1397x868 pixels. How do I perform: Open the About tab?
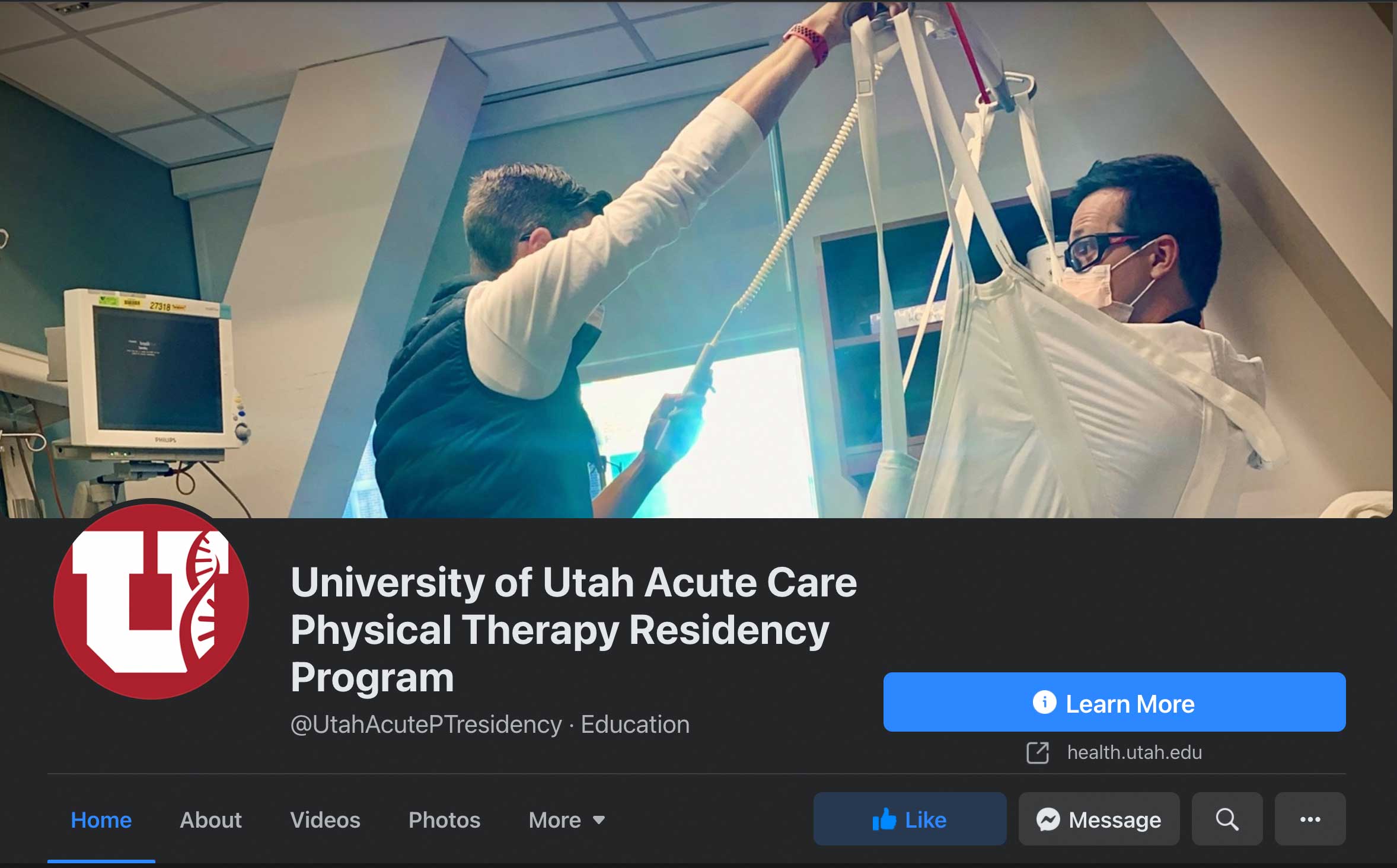(x=210, y=820)
